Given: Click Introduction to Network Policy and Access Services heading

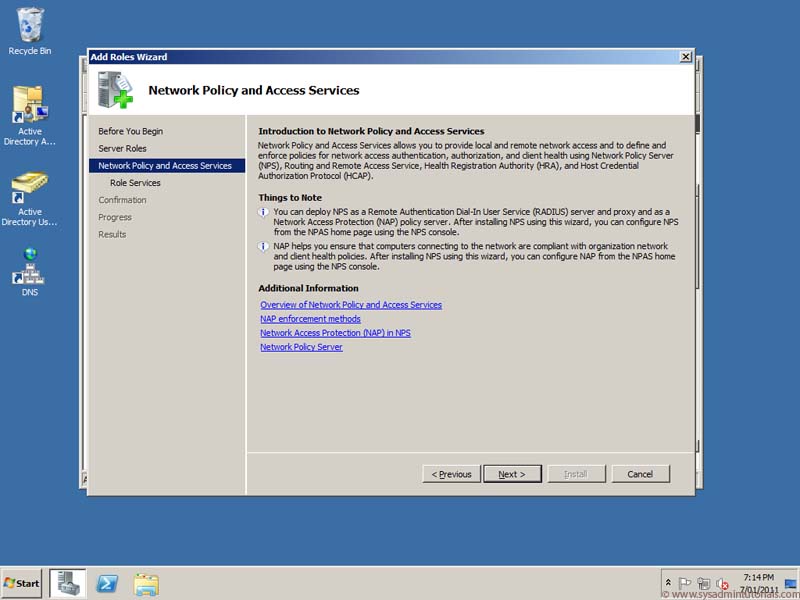Looking at the screenshot, I should pyautogui.click(x=371, y=131).
